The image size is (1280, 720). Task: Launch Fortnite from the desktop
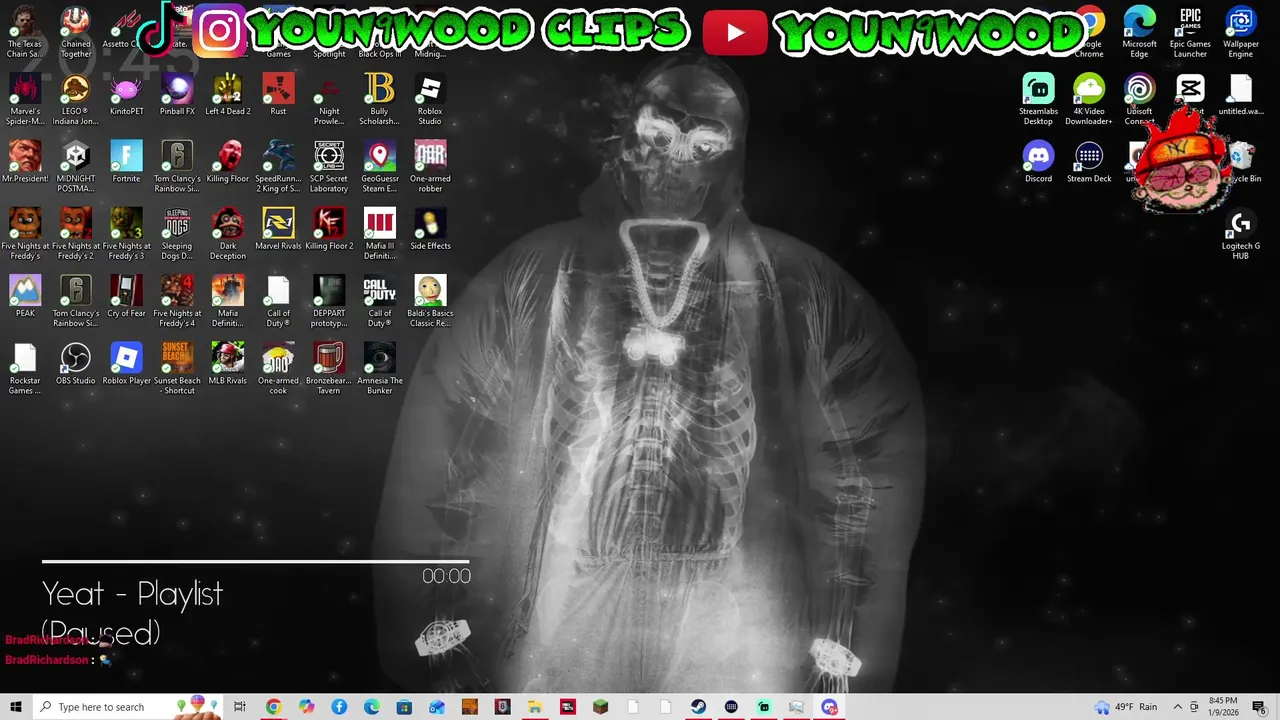point(126,163)
